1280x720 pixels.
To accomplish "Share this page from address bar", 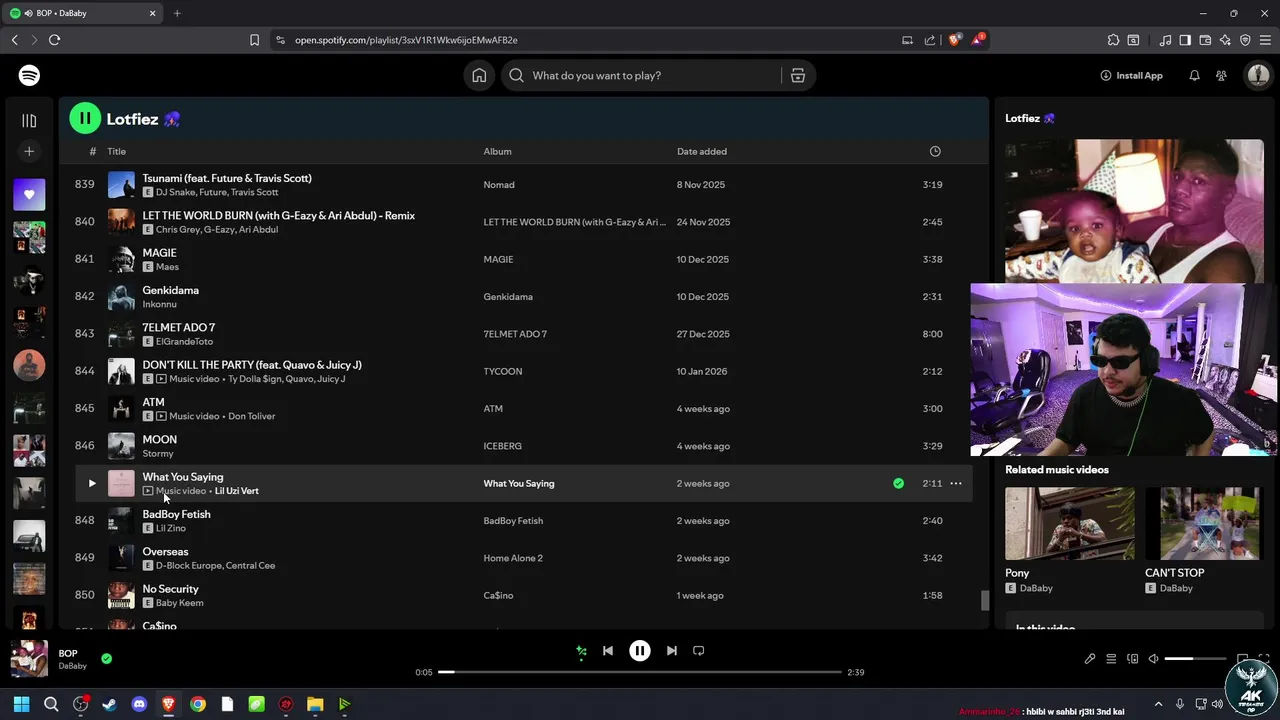I will [930, 40].
